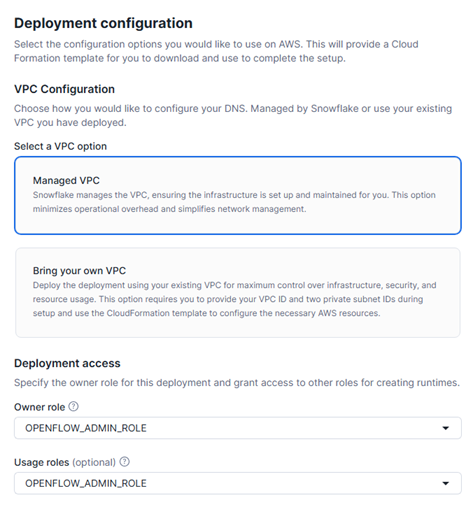Click the Owner role field label
The image size is (473, 507).
[x=39, y=407]
